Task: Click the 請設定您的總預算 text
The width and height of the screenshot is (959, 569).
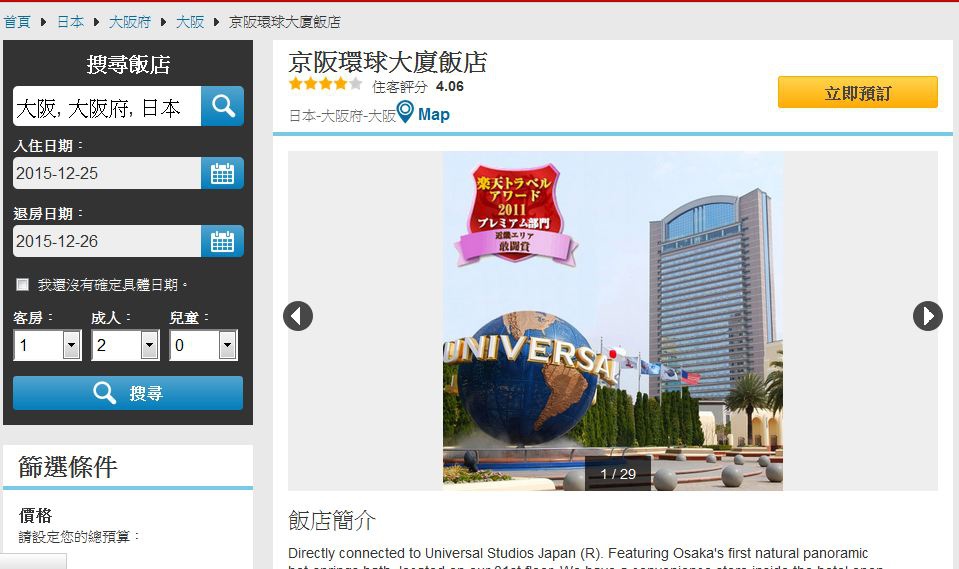Action: pyautogui.click(x=80, y=537)
